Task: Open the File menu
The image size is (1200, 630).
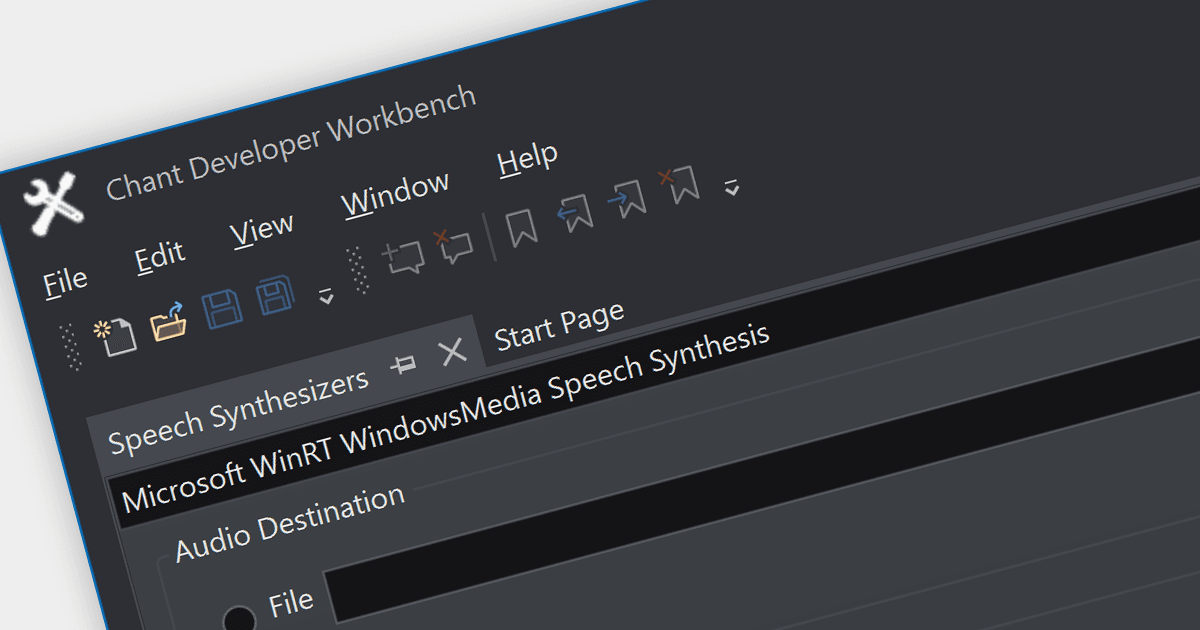Action: coord(66,281)
